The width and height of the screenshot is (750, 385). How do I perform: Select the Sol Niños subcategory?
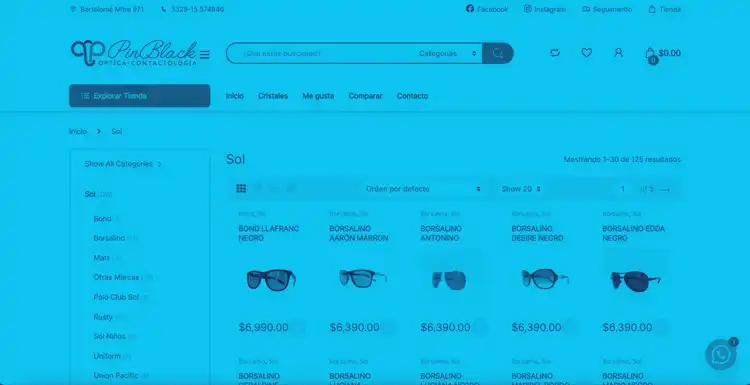[x=110, y=337]
